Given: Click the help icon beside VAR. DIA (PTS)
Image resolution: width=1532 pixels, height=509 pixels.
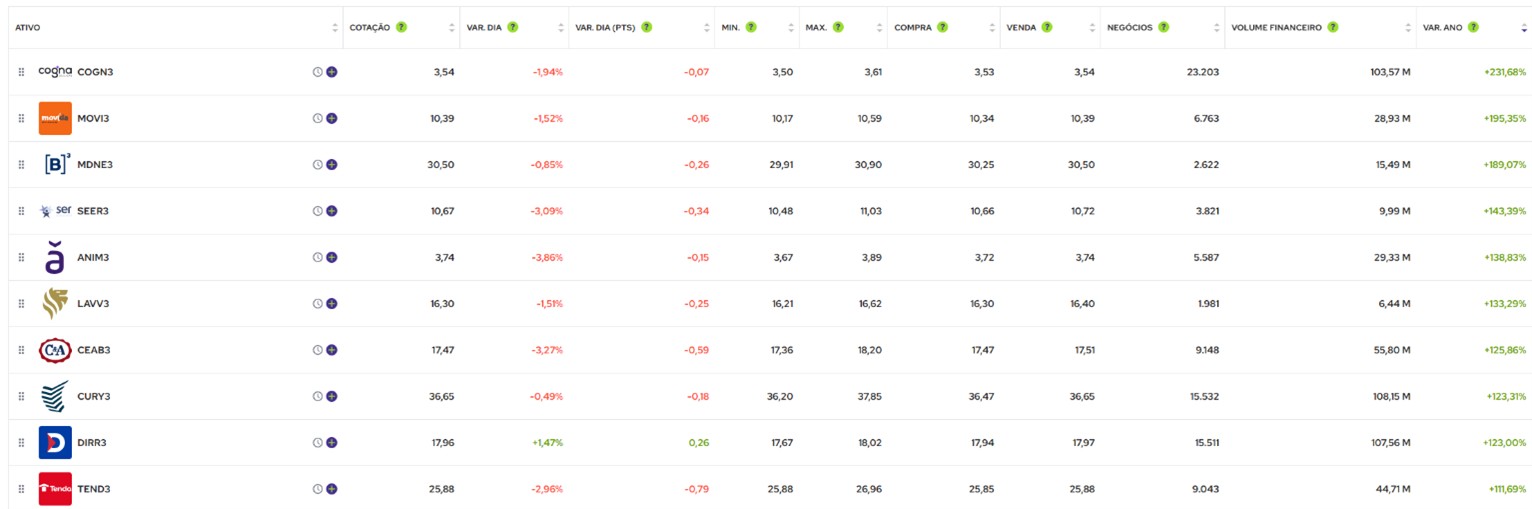Looking at the screenshot, I should click(x=647, y=27).
